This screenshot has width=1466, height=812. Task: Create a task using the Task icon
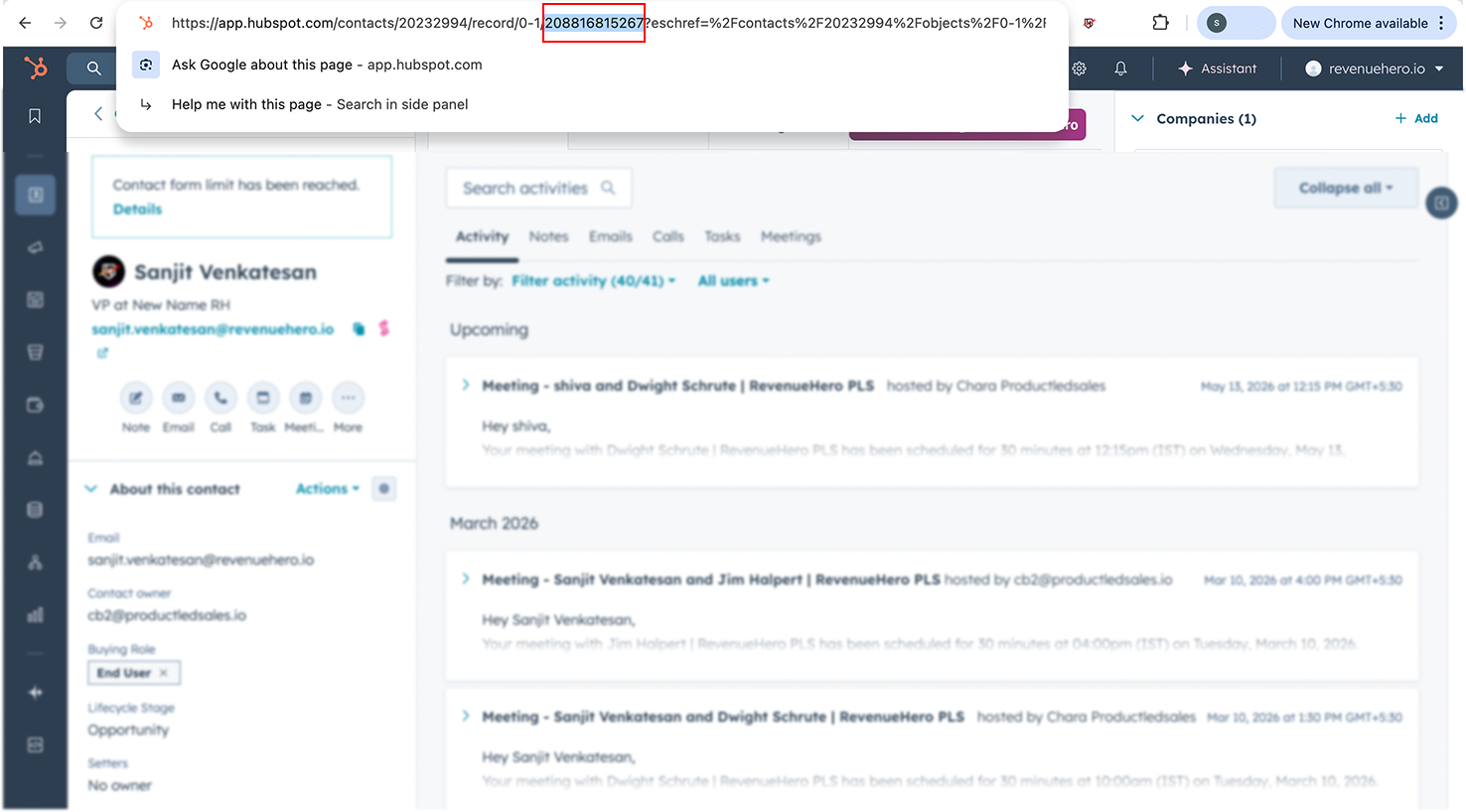(x=263, y=399)
